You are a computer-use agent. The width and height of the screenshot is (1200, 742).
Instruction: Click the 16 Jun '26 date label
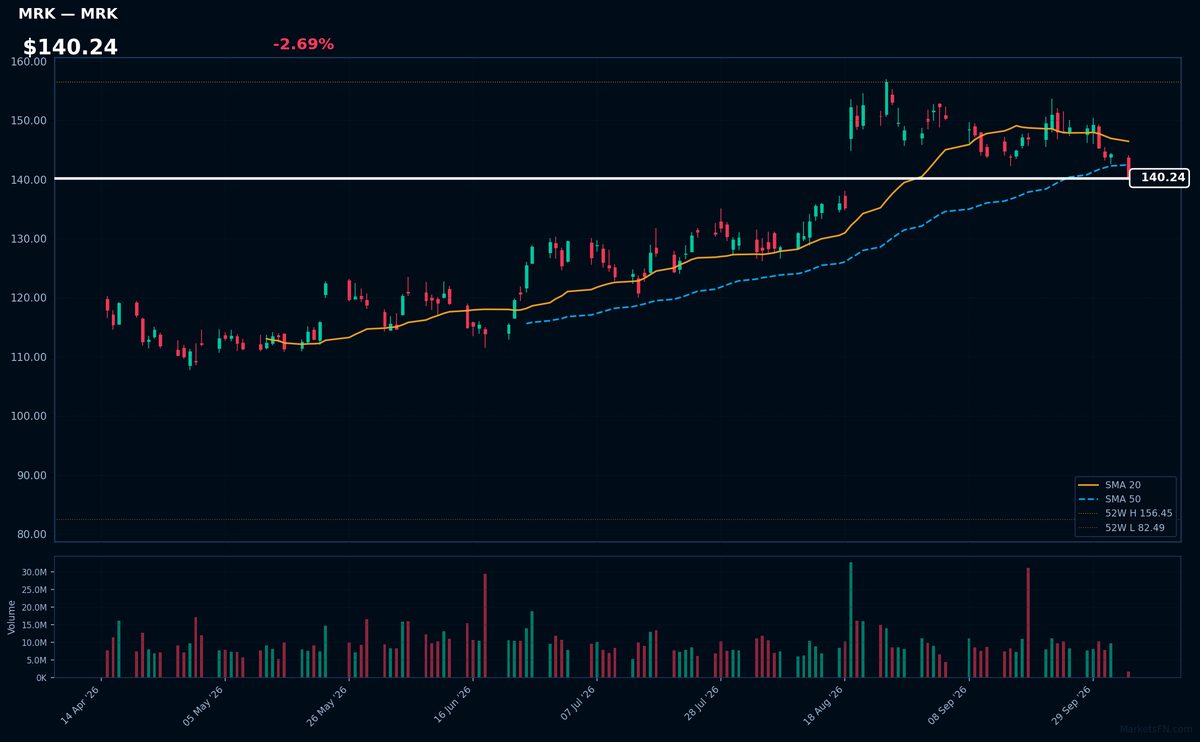tap(452, 706)
